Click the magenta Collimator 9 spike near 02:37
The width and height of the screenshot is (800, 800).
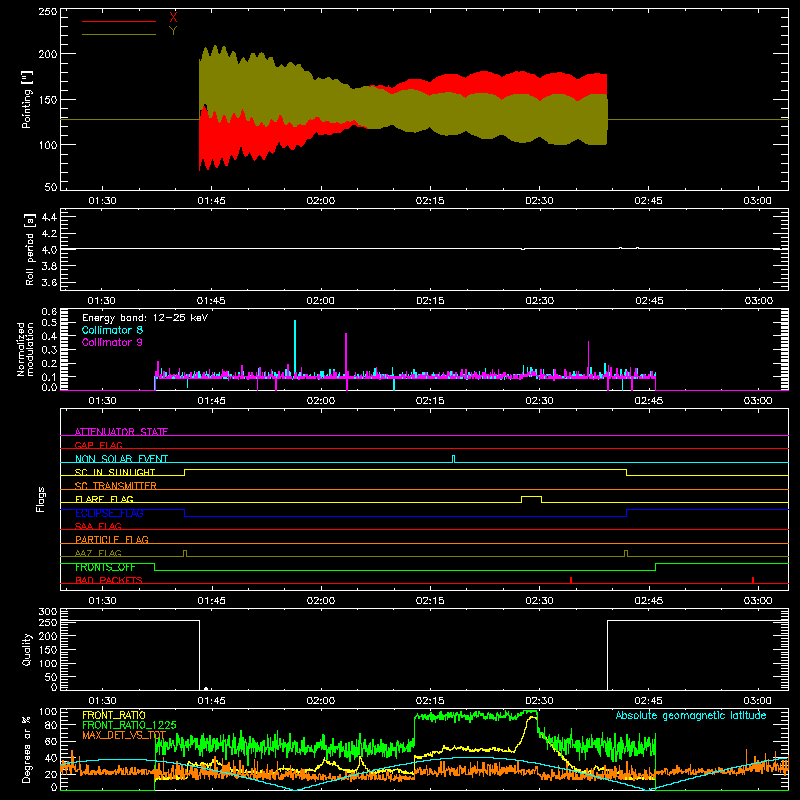[x=589, y=357]
